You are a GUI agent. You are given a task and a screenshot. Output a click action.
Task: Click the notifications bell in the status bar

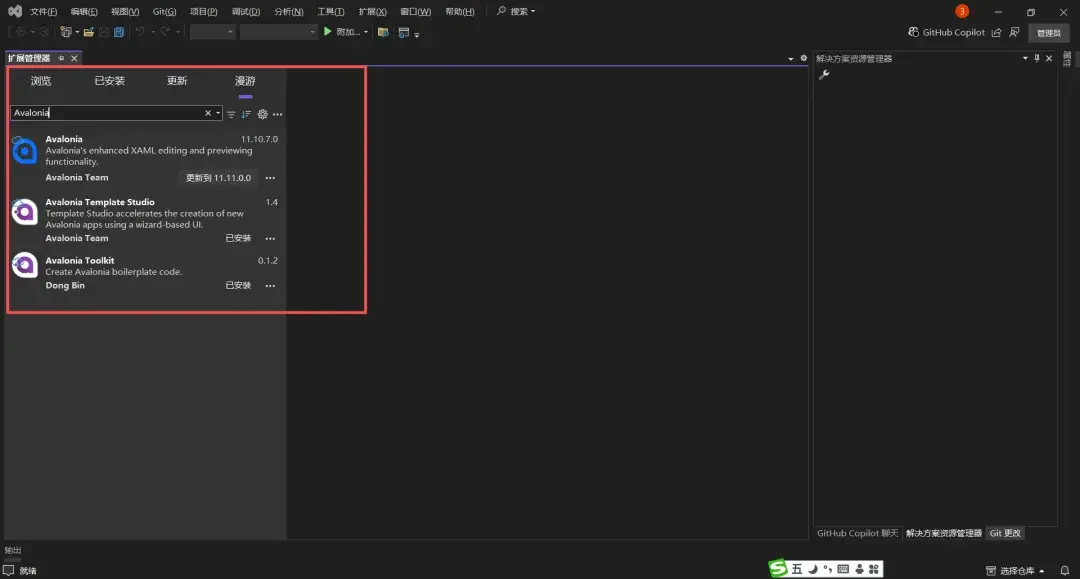click(x=1063, y=568)
